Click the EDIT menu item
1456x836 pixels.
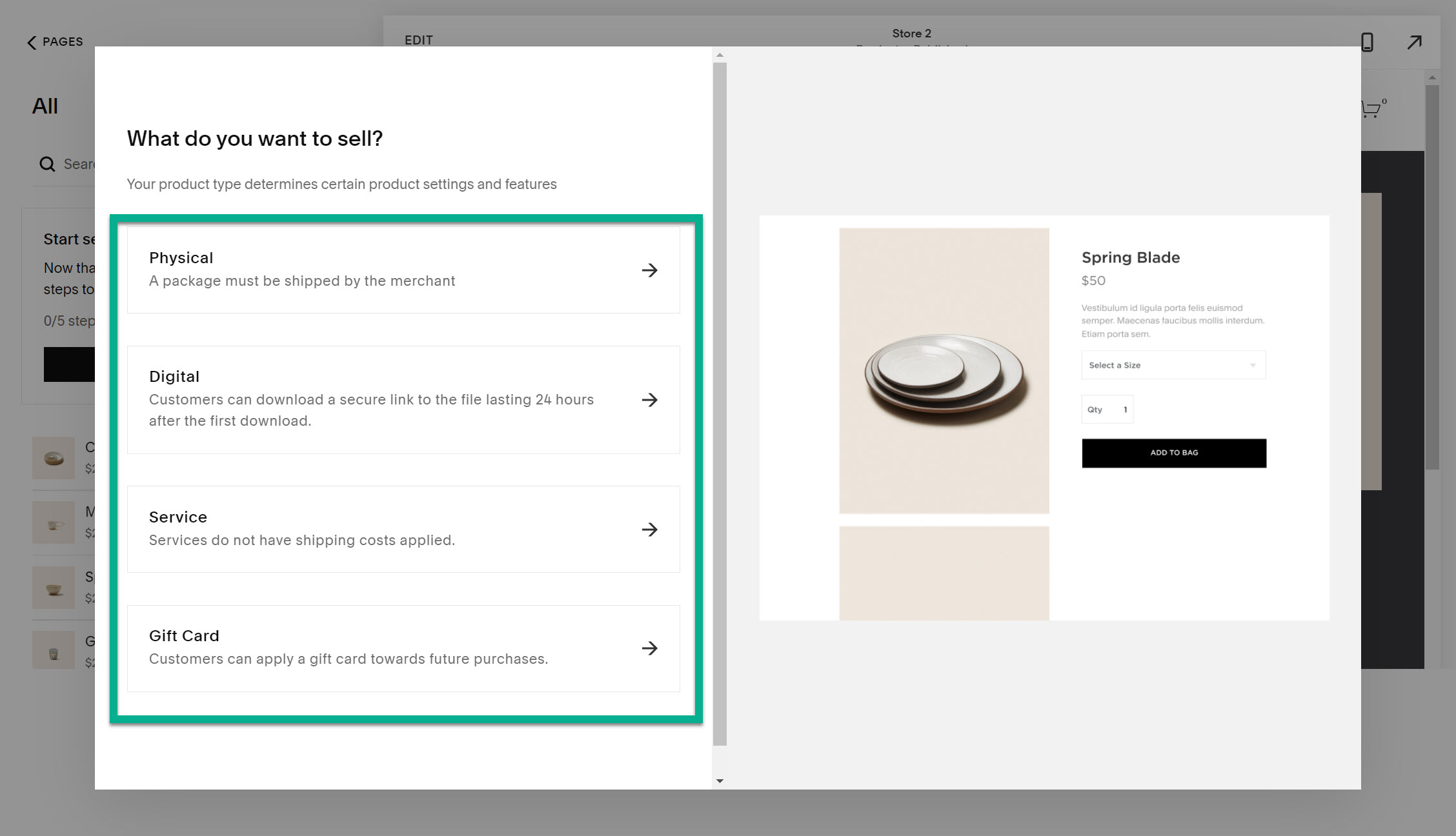click(418, 40)
